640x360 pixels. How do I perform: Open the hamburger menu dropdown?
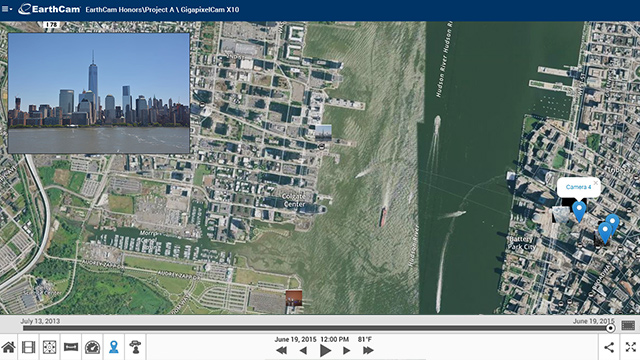click(7, 9)
